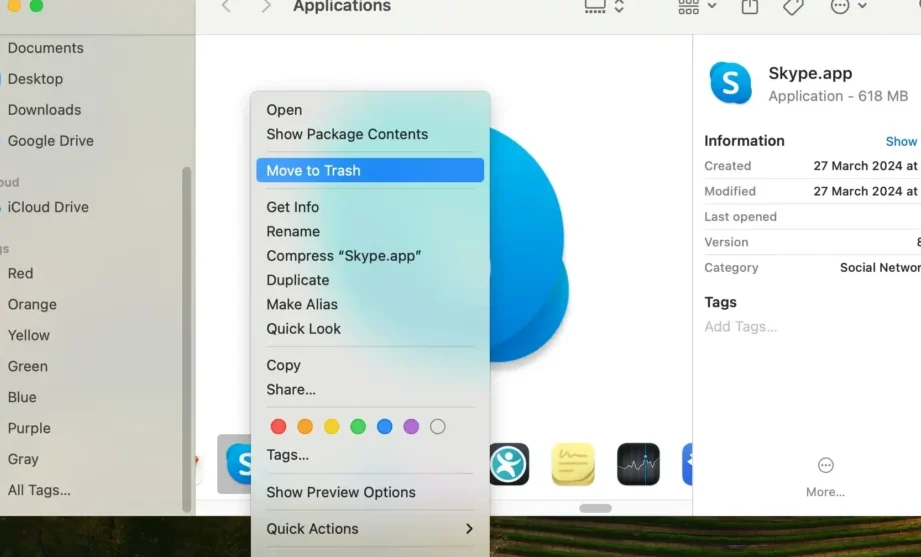Screen dimensions: 921x557
Task: Select the Red tag in sidebar
Action: click(21, 274)
